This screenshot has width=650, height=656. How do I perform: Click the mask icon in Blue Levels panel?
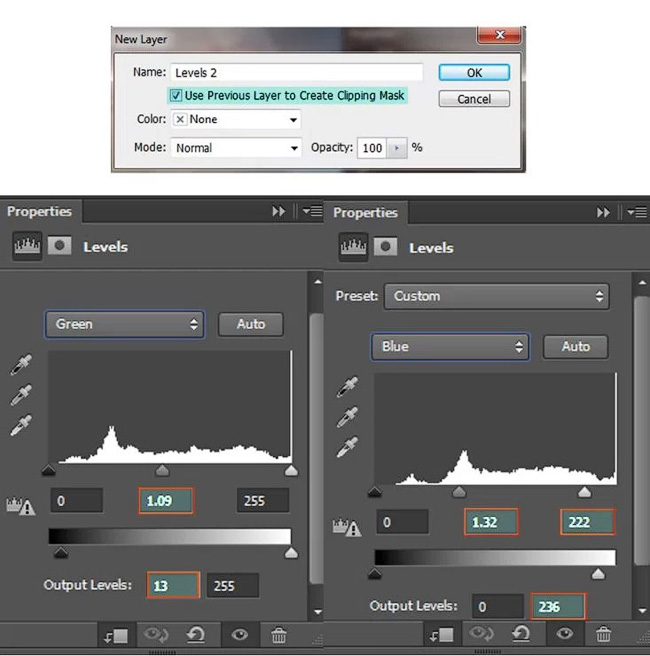tap(385, 247)
